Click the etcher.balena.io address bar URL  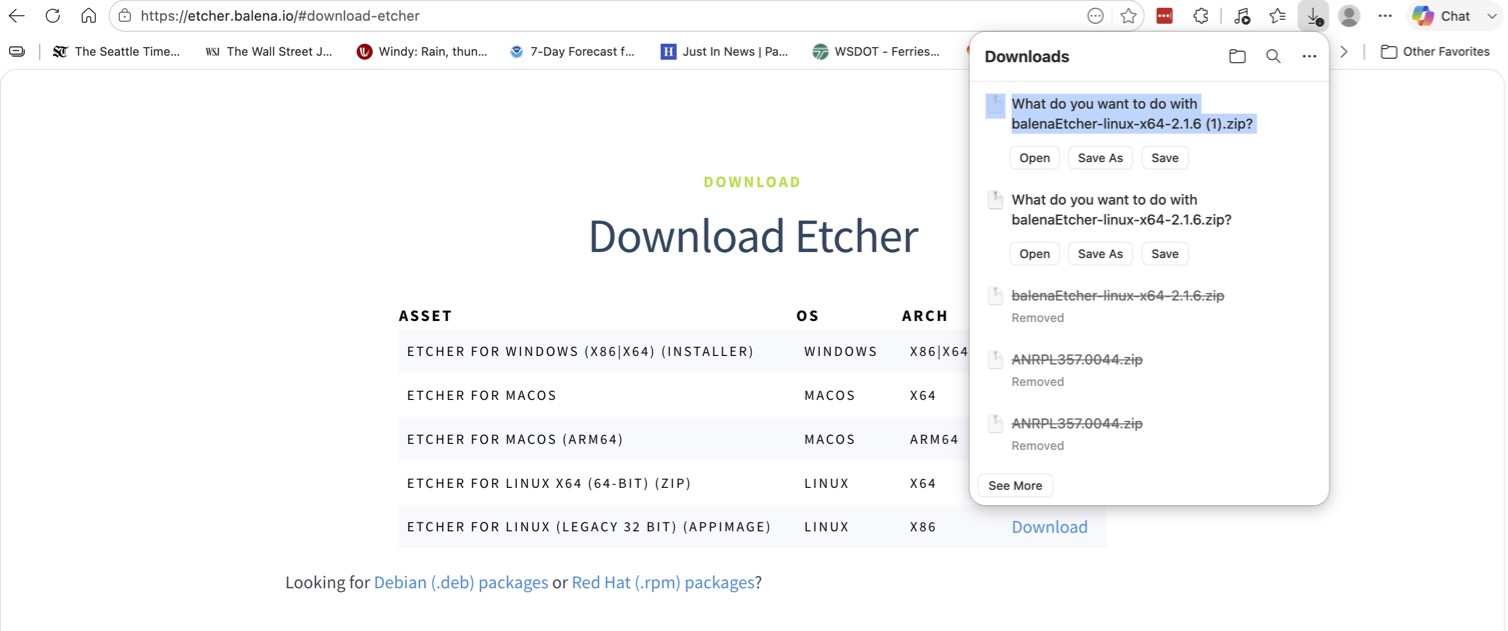[x=280, y=16]
